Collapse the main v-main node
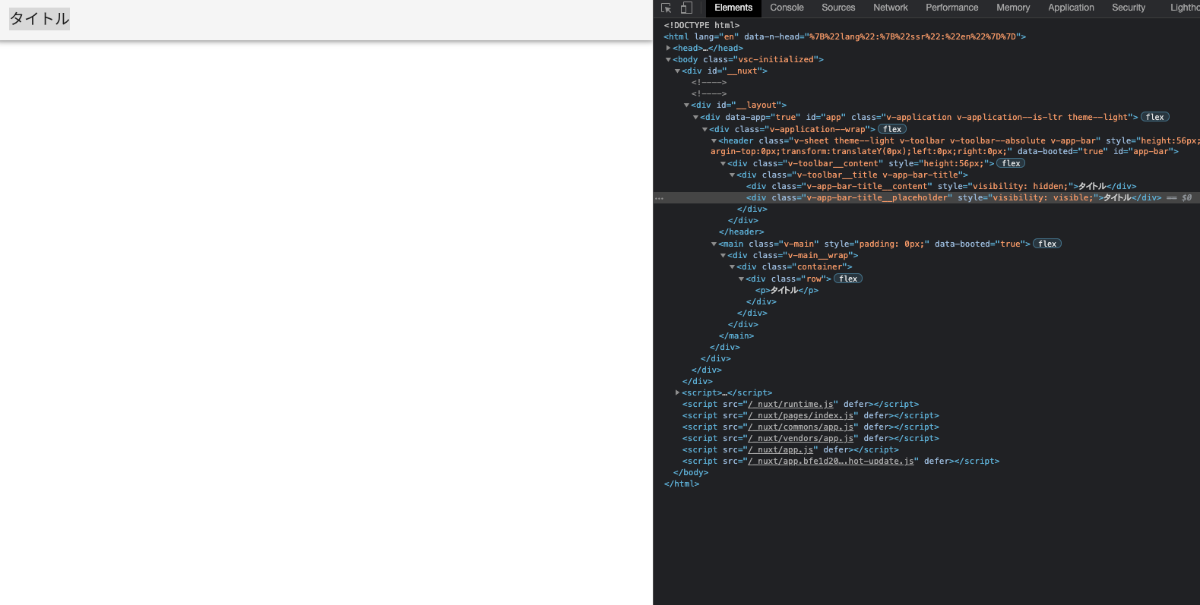Screen dimensions: 1200x605 pyautogui.click(x=714, y=244)
